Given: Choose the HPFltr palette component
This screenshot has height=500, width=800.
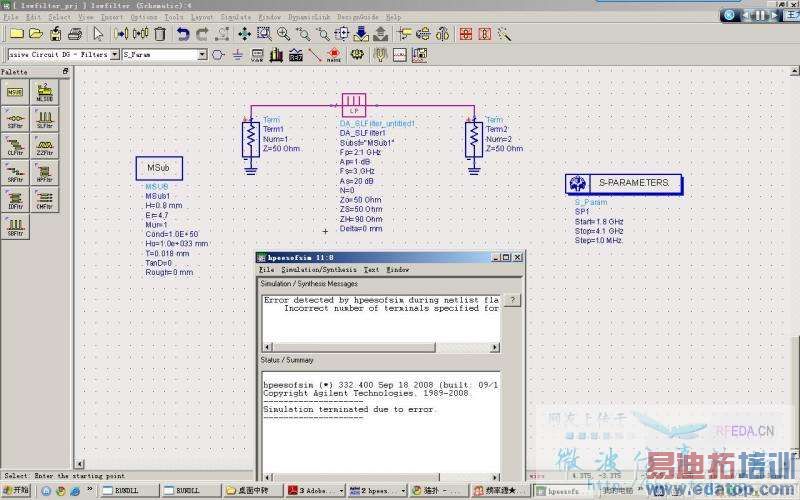Looking at the screenshot, I should pos(44,172).
